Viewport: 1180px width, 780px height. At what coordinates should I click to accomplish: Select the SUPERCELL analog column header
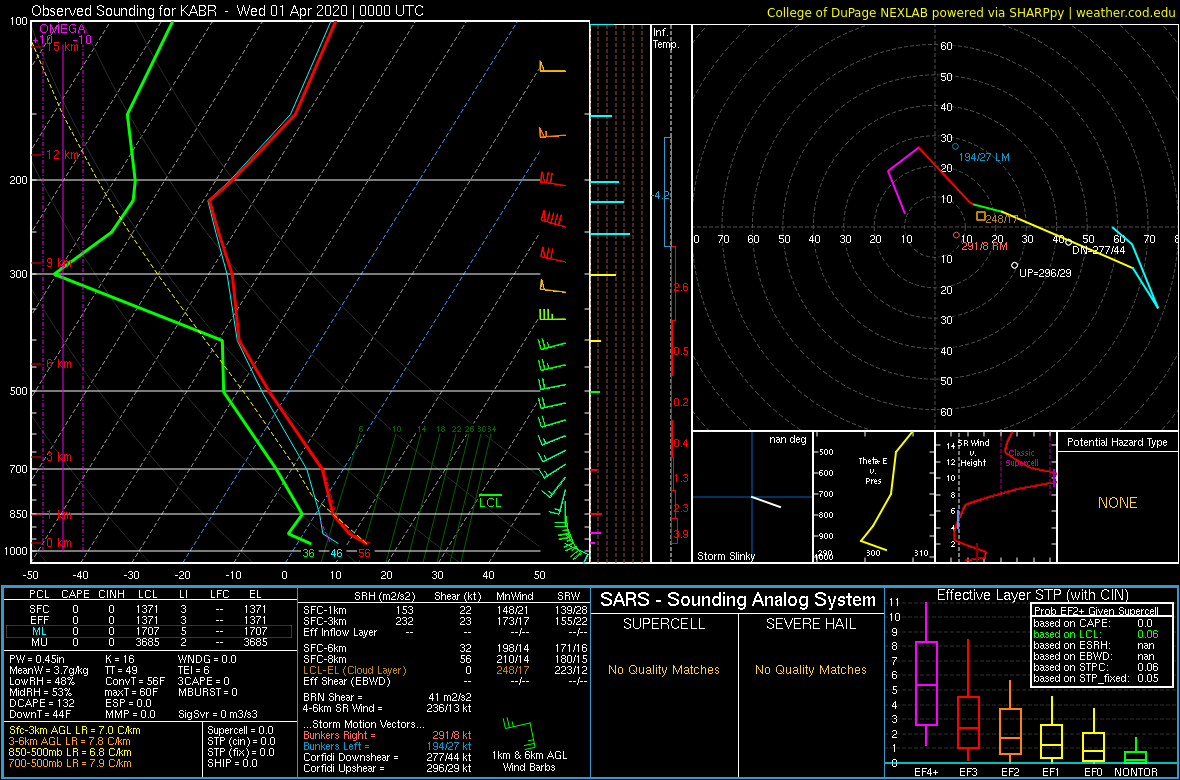(663, 626)
